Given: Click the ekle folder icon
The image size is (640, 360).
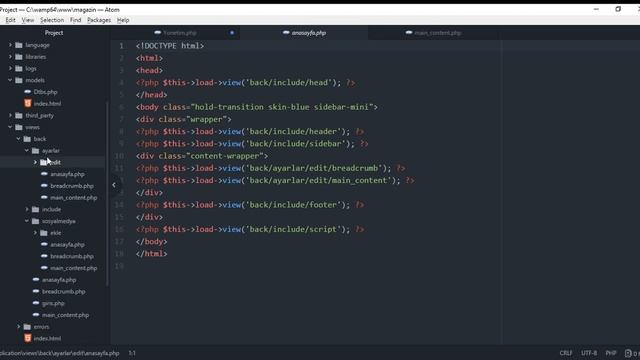Looking at the screenshot, I should click(x=44, y=233).
